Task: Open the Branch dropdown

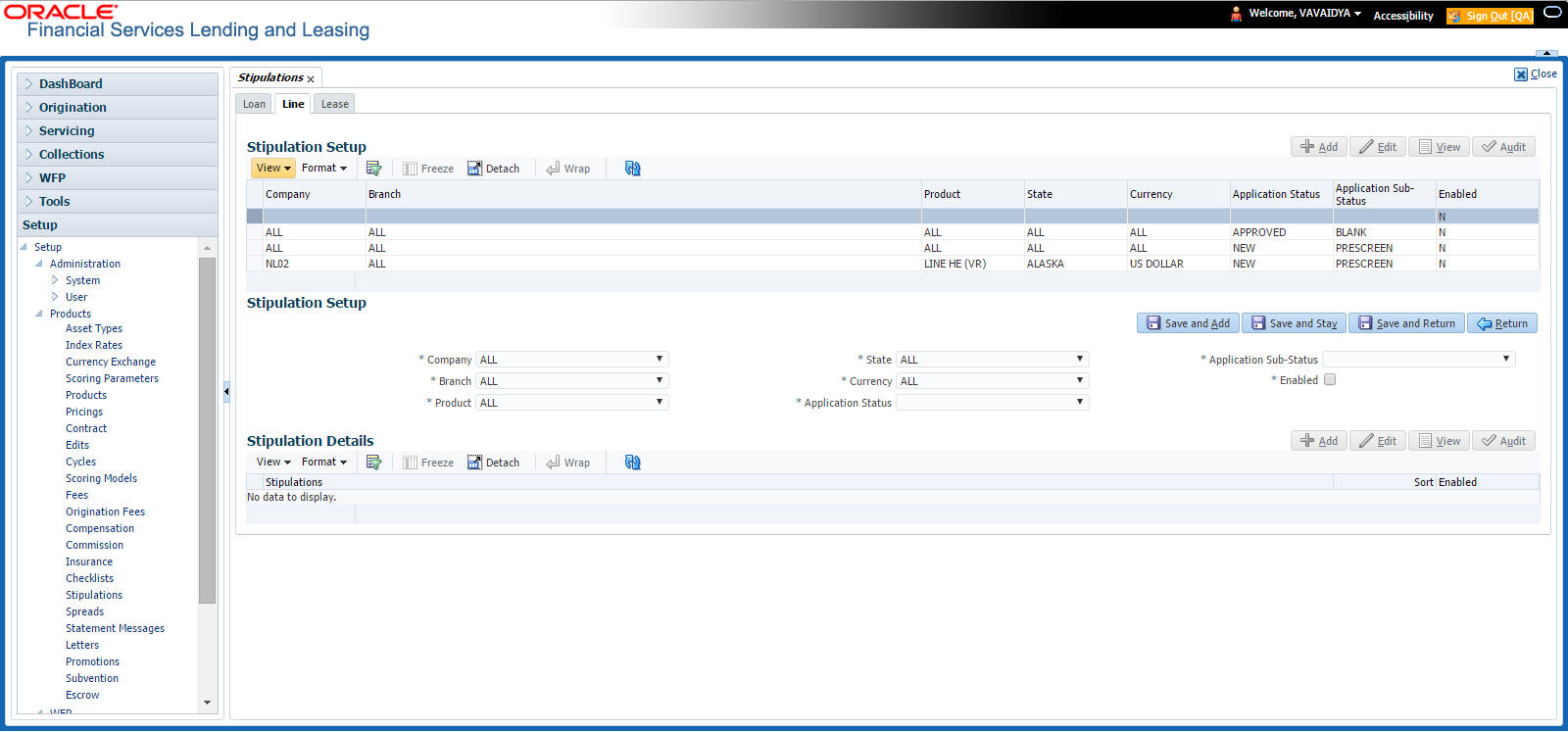Action: click(x=572, y=381)
